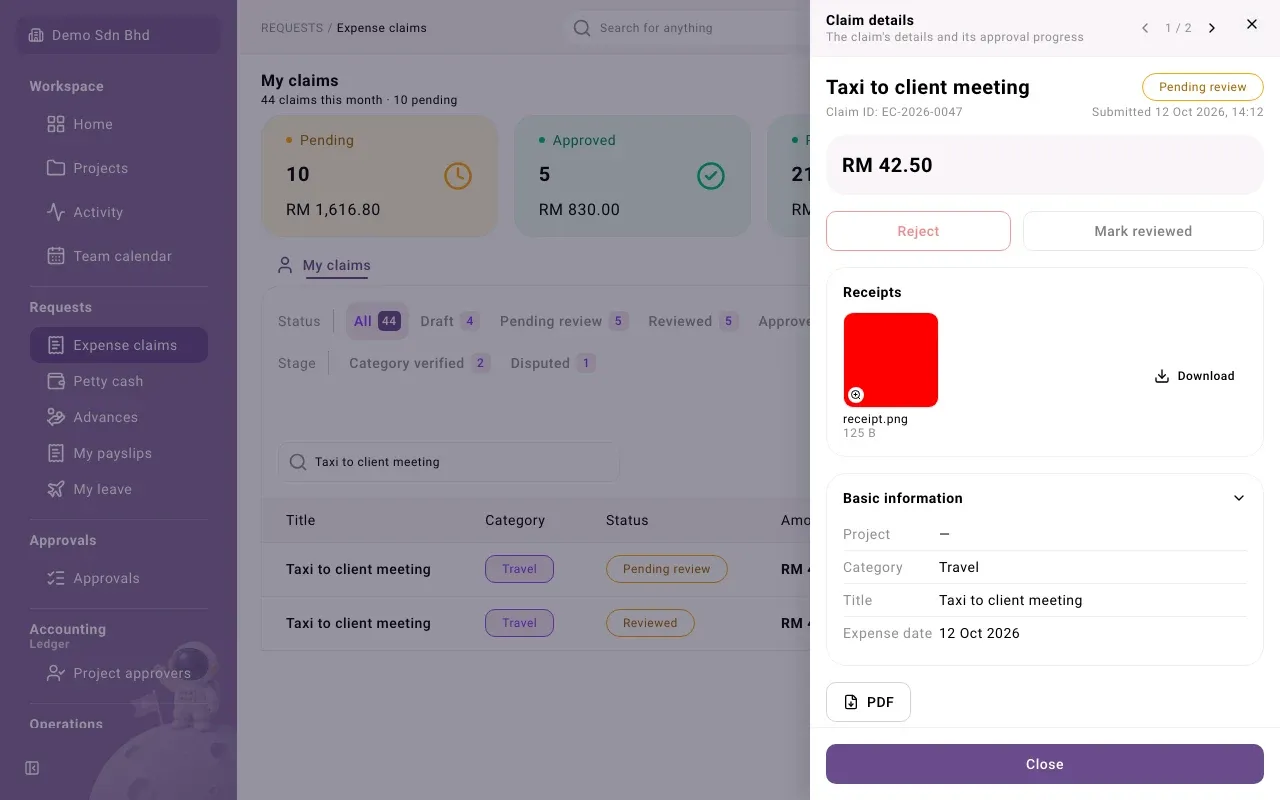Mark the claim as reviewed
Image resolution: width=1280 pixels, height=800 pixels.
click(1143, 231)
